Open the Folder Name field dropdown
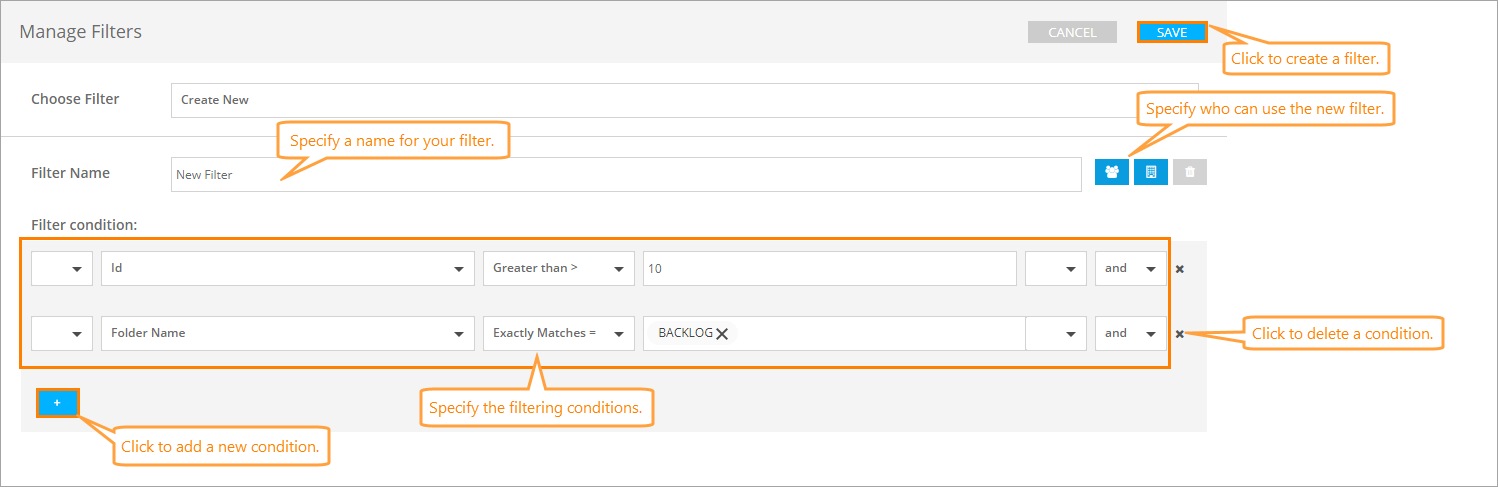 point(288,333)
